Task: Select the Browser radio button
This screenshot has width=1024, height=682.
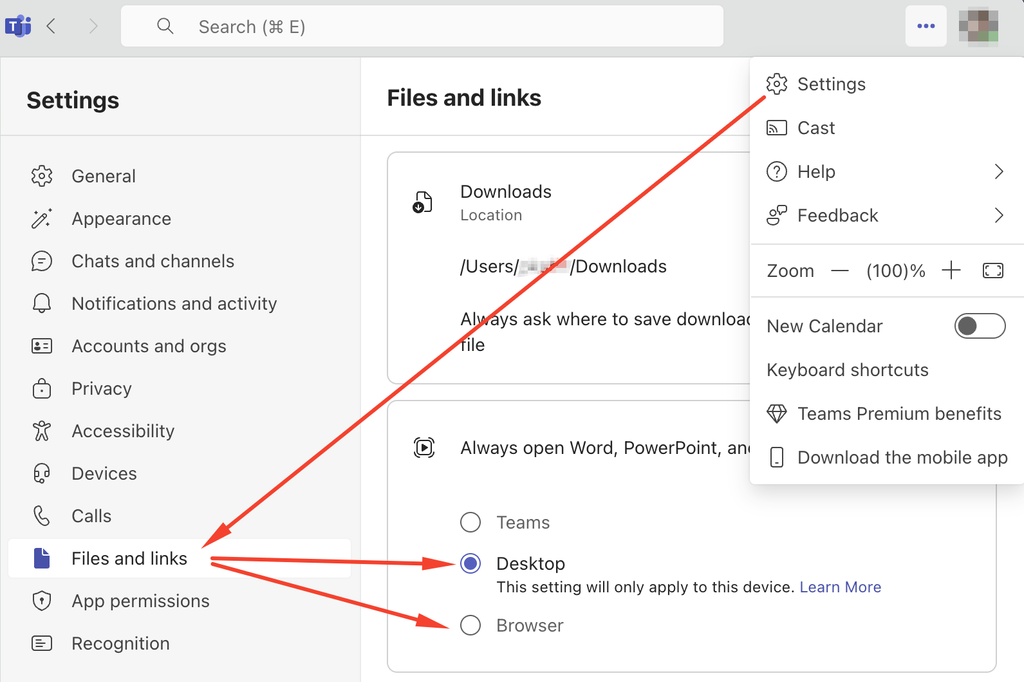Action: pos(470,626)
